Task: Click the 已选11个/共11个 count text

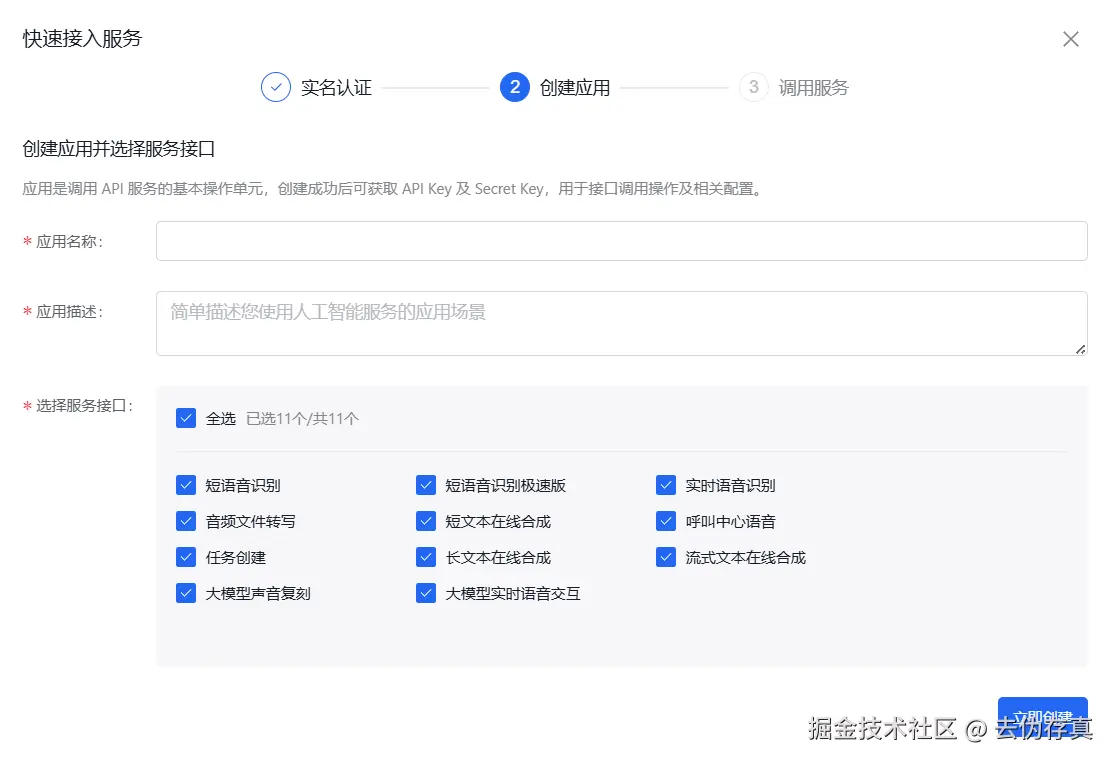Action: tap(302, 419)
